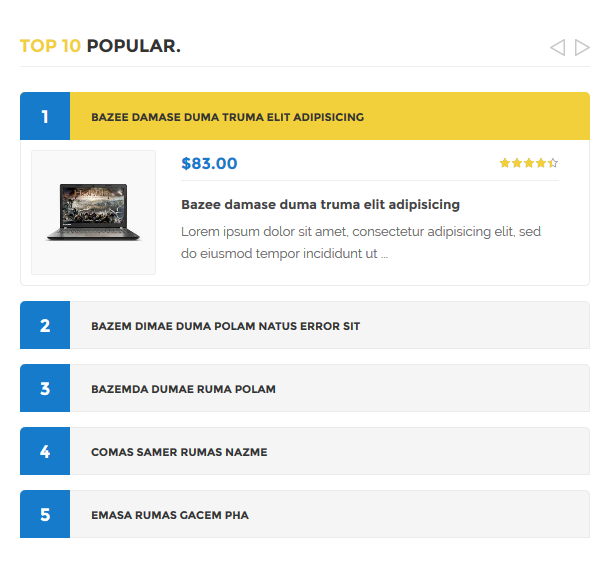The width and height of the screenshot is (604, 568).
Task: Click the blue number 1 badge
Action: (45, 117)
